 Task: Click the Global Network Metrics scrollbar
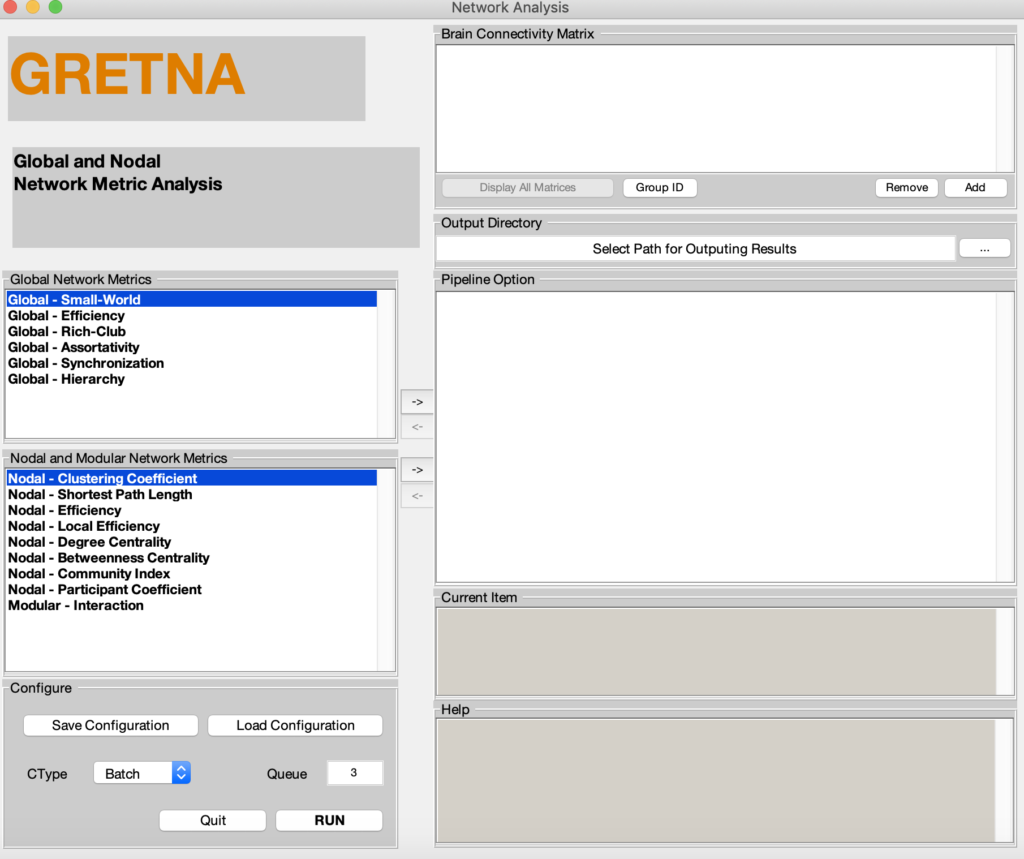(x=387, y=364)
